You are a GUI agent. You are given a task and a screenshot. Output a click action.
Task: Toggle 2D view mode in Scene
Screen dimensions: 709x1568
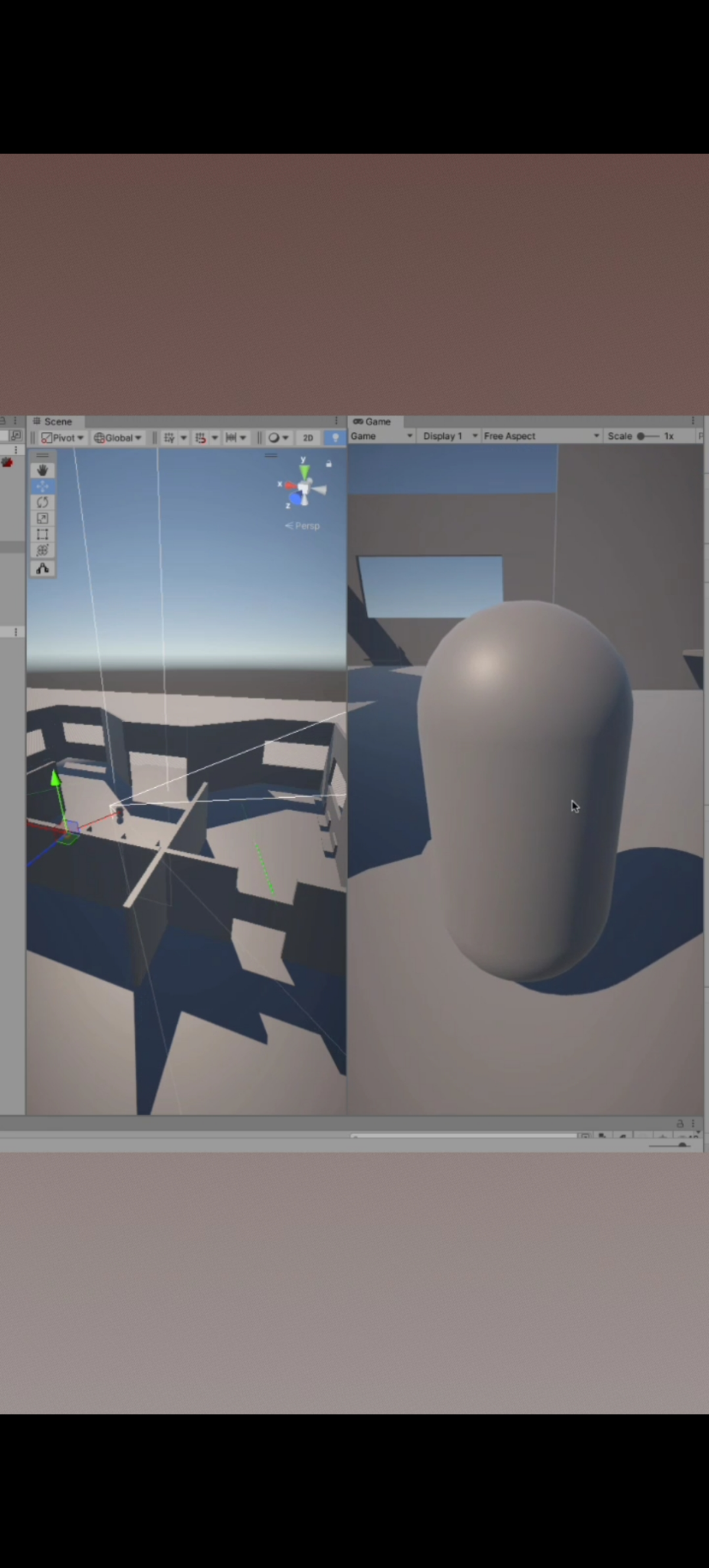(308, 437)
